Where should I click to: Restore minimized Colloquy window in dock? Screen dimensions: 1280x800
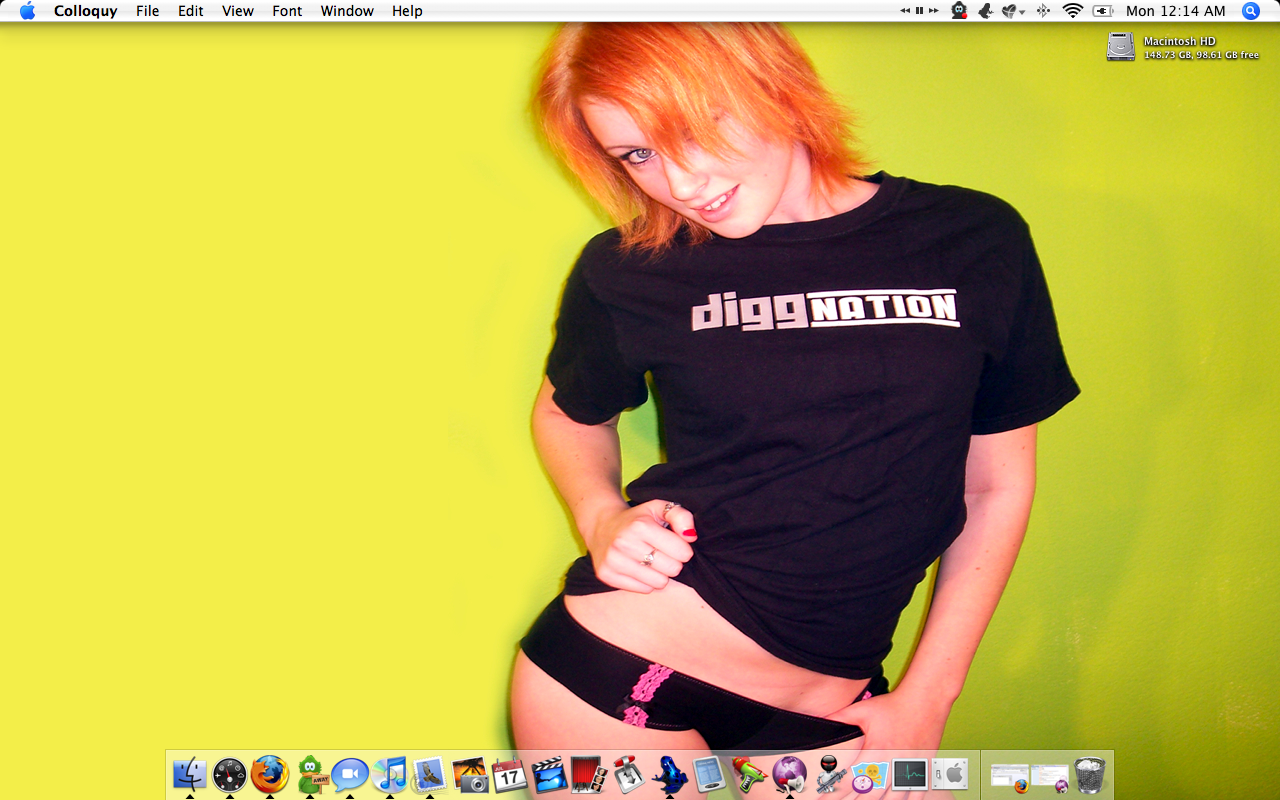[1050, 777]
